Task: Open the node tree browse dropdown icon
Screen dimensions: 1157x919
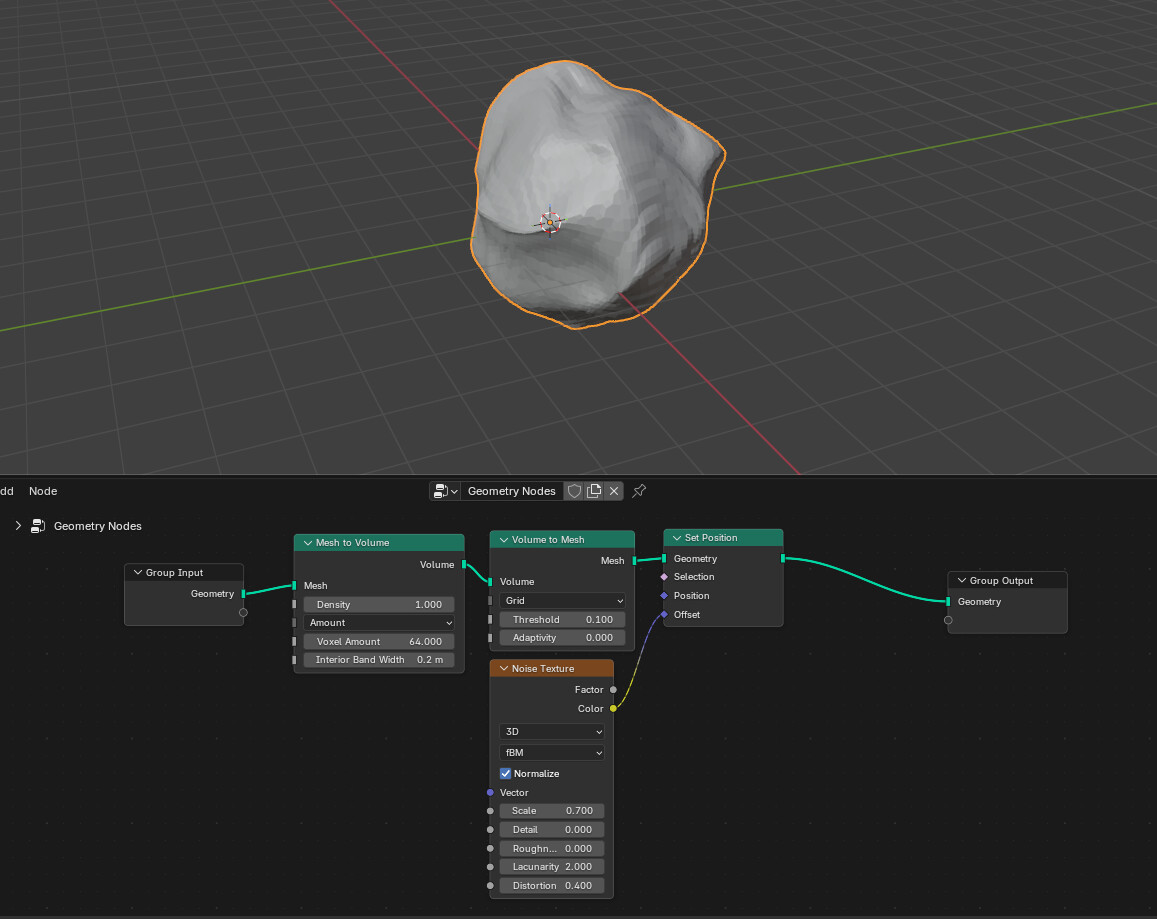Action: pyautogui.click(x=445, y=491)
